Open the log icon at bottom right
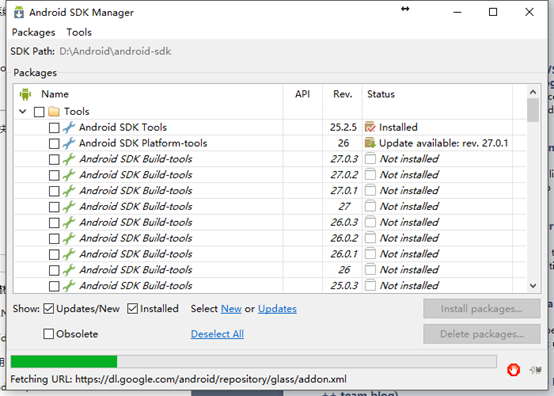Image resolution: width=554 pixels, height=396 pixels. click(x=535, y=370)
